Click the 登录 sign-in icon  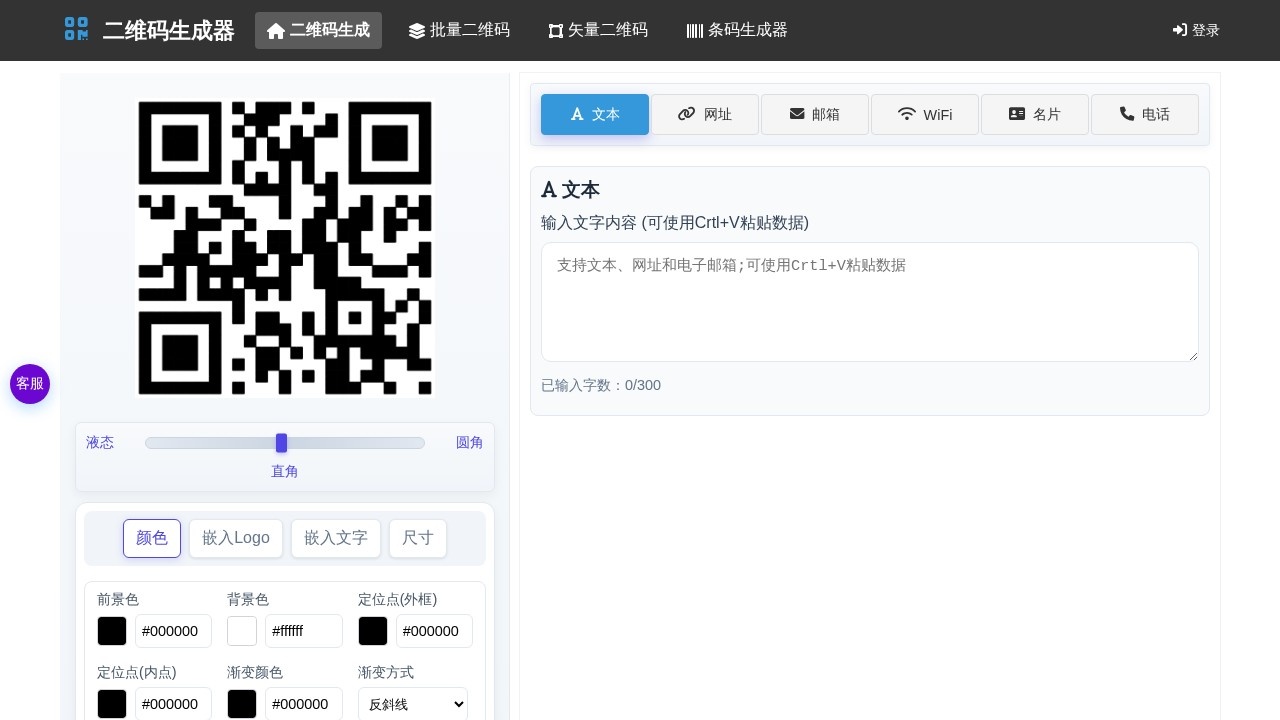[1180, 30]
